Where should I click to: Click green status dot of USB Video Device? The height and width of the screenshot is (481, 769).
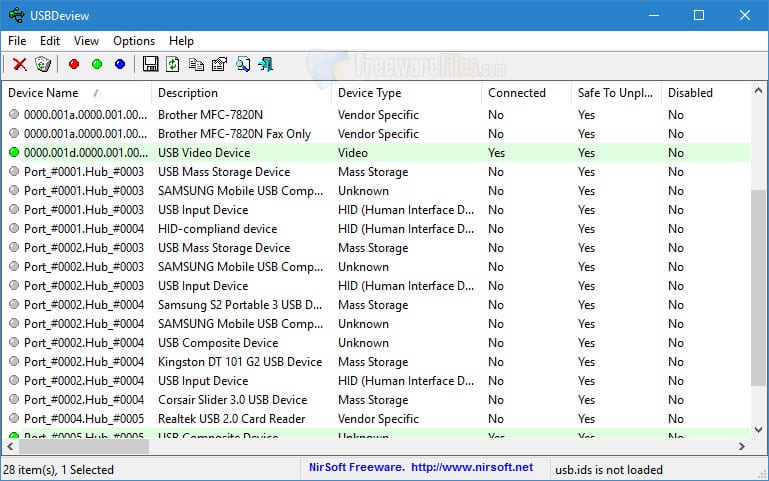[14, 152]
